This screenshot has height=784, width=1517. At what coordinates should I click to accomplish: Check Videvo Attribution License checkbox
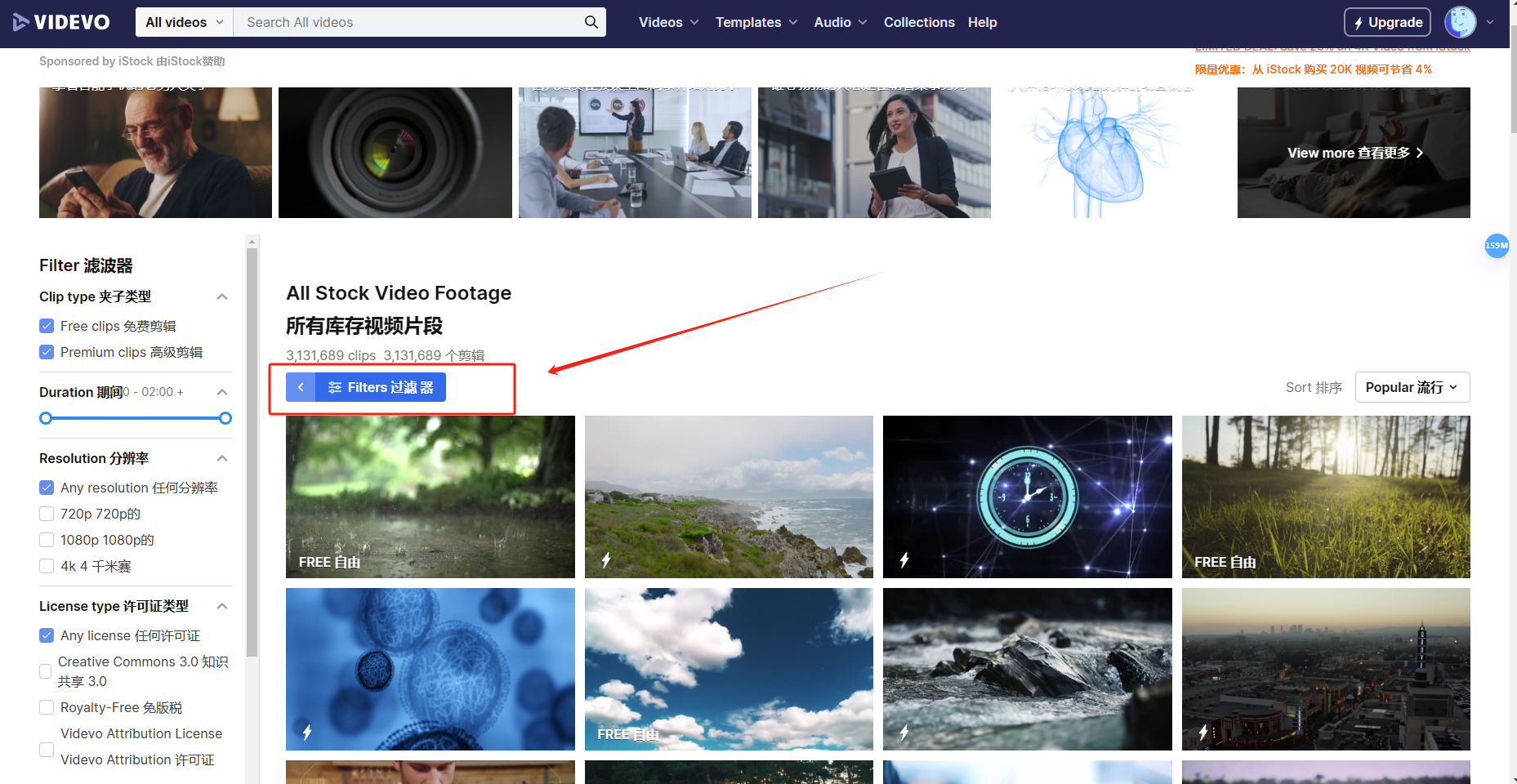click(x=47, y=750)
